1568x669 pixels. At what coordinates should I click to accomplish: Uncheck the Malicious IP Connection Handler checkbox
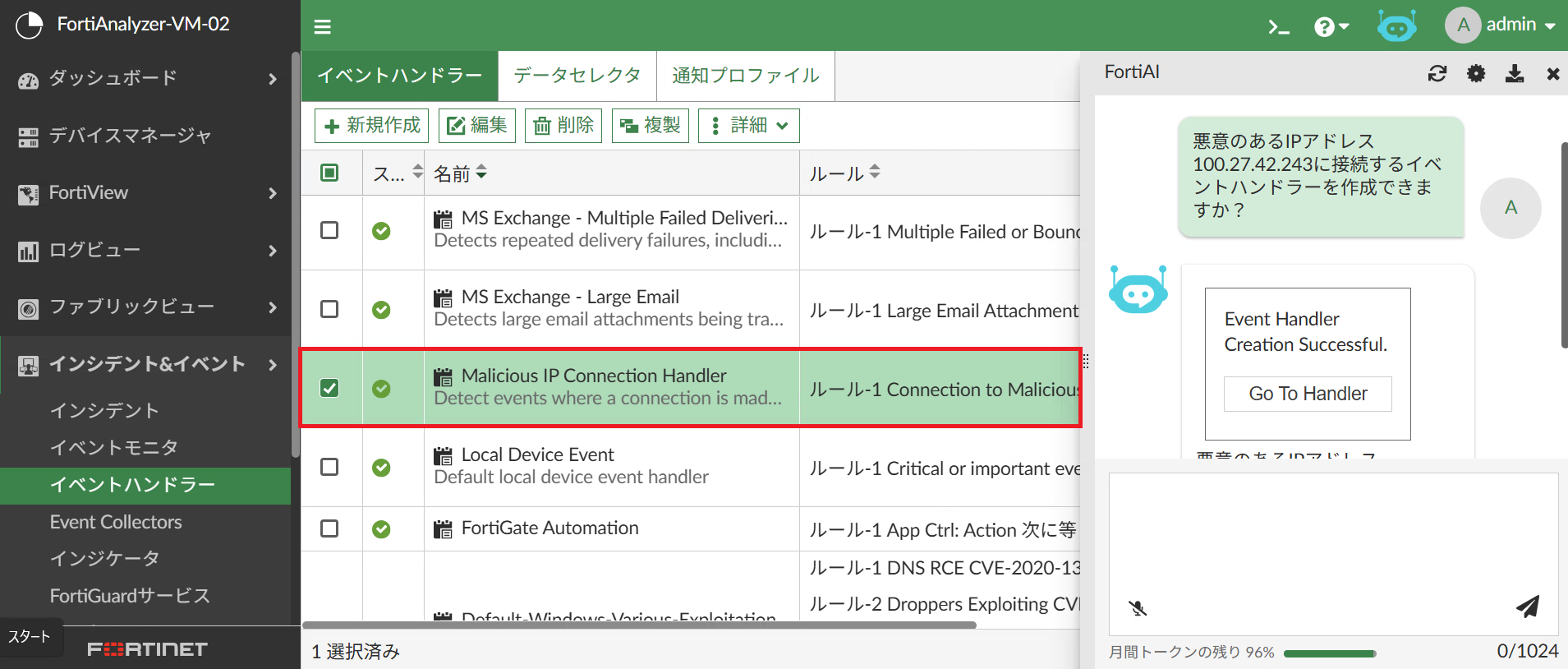click(x=329, y=388)
